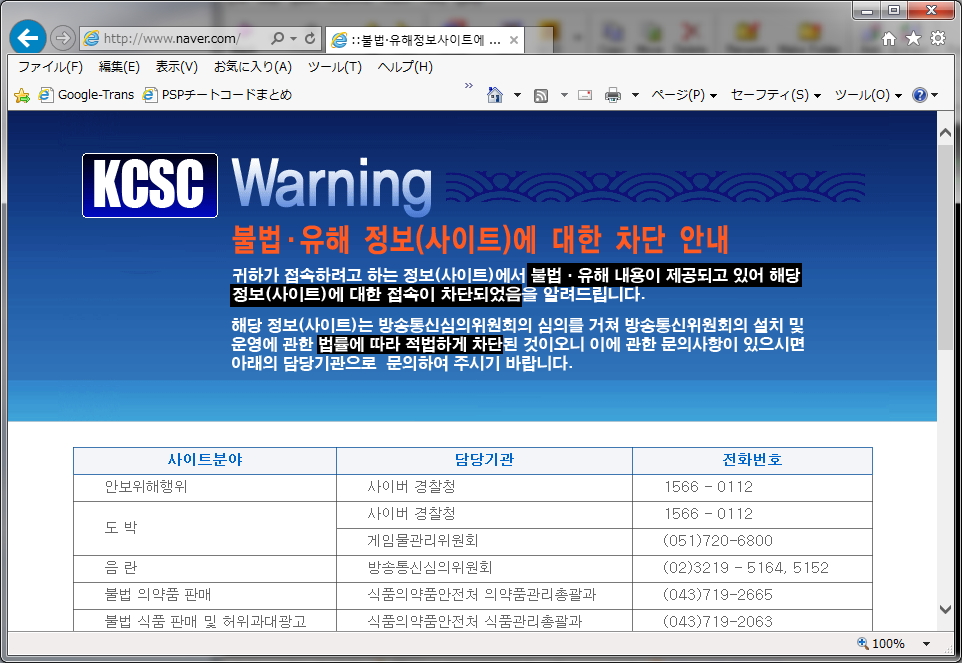Open a new blank tab
This screenshot has width=962, height=663.
(539, 40)
